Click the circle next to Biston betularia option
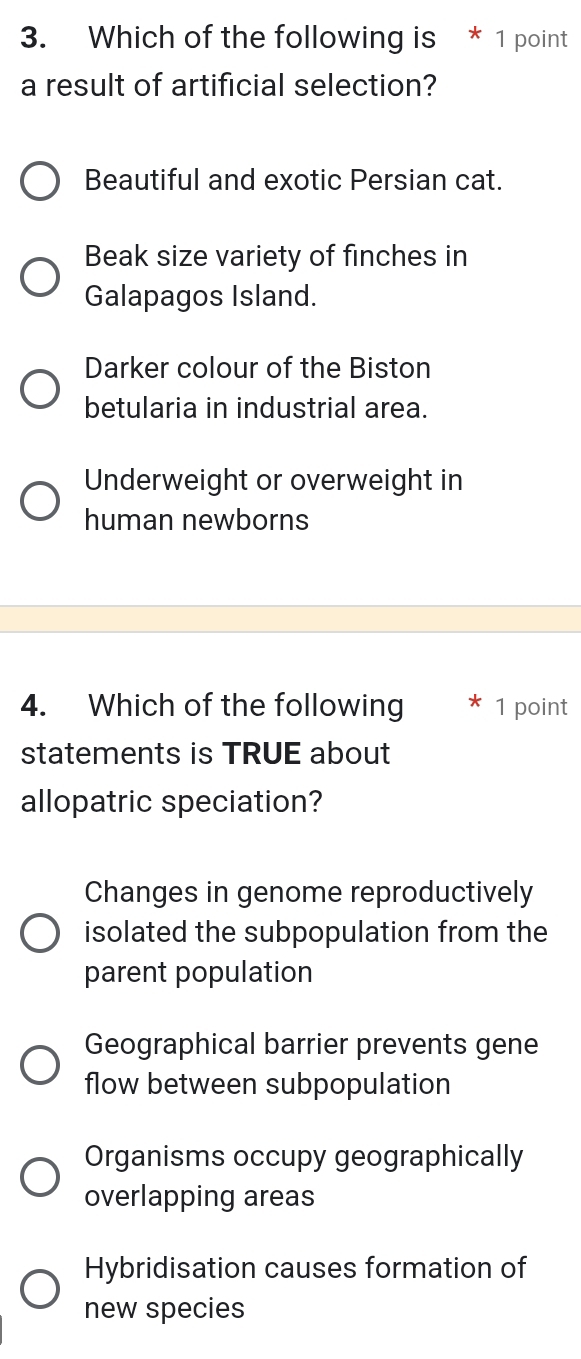The width and height of the screenshot is (581, 1359). [40, 388]
